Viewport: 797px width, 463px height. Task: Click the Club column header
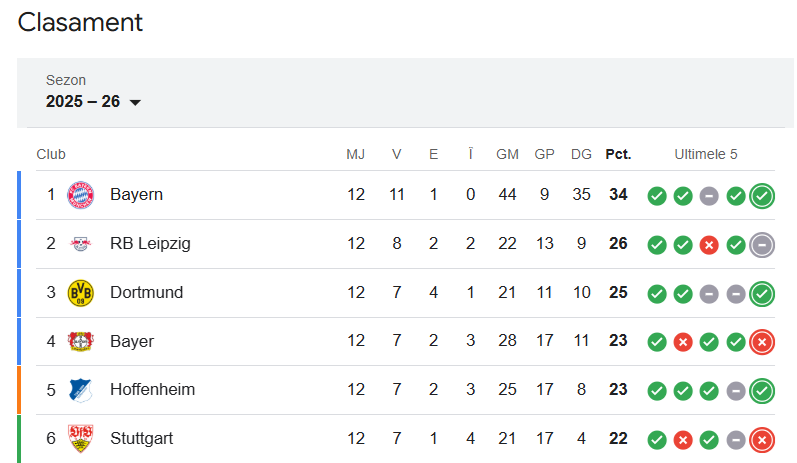click(x=51, y=154)
